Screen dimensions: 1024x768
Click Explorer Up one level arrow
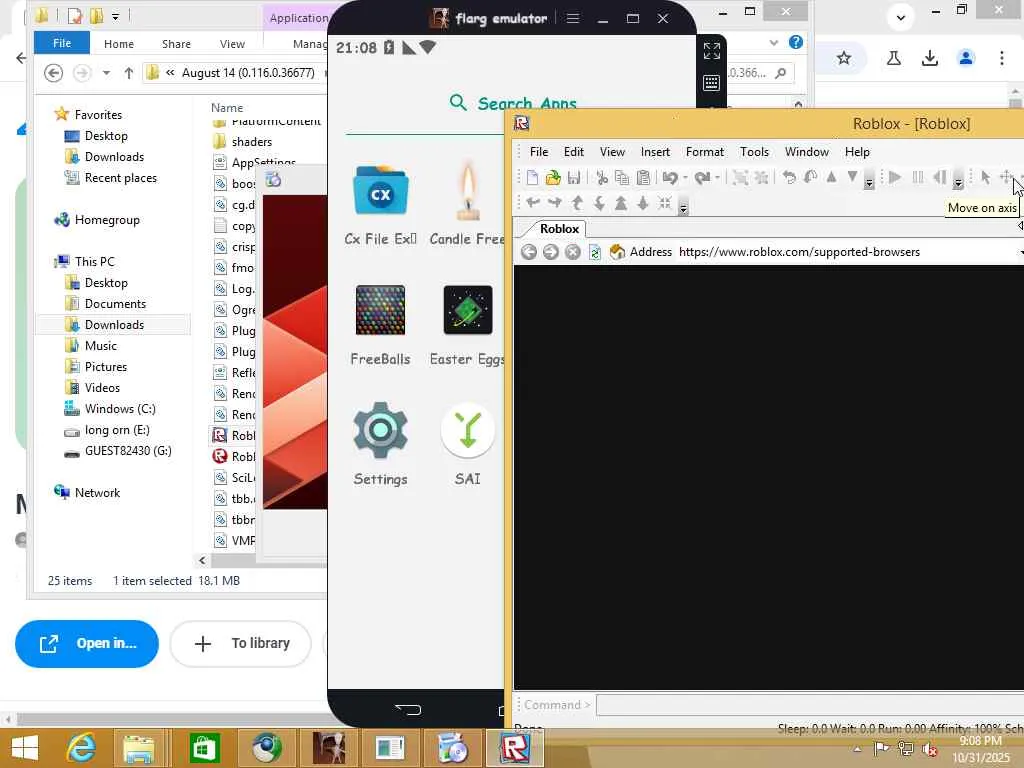tap(129, 73)
